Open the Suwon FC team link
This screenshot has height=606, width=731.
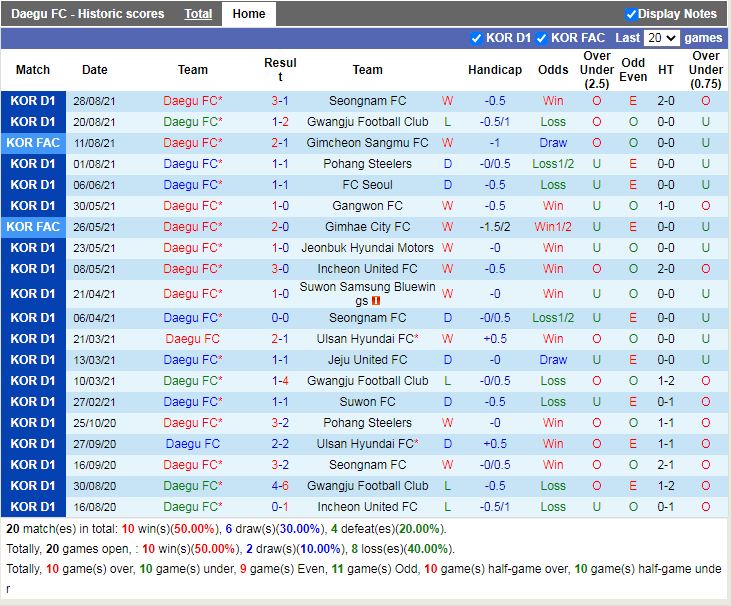(367, 402)
